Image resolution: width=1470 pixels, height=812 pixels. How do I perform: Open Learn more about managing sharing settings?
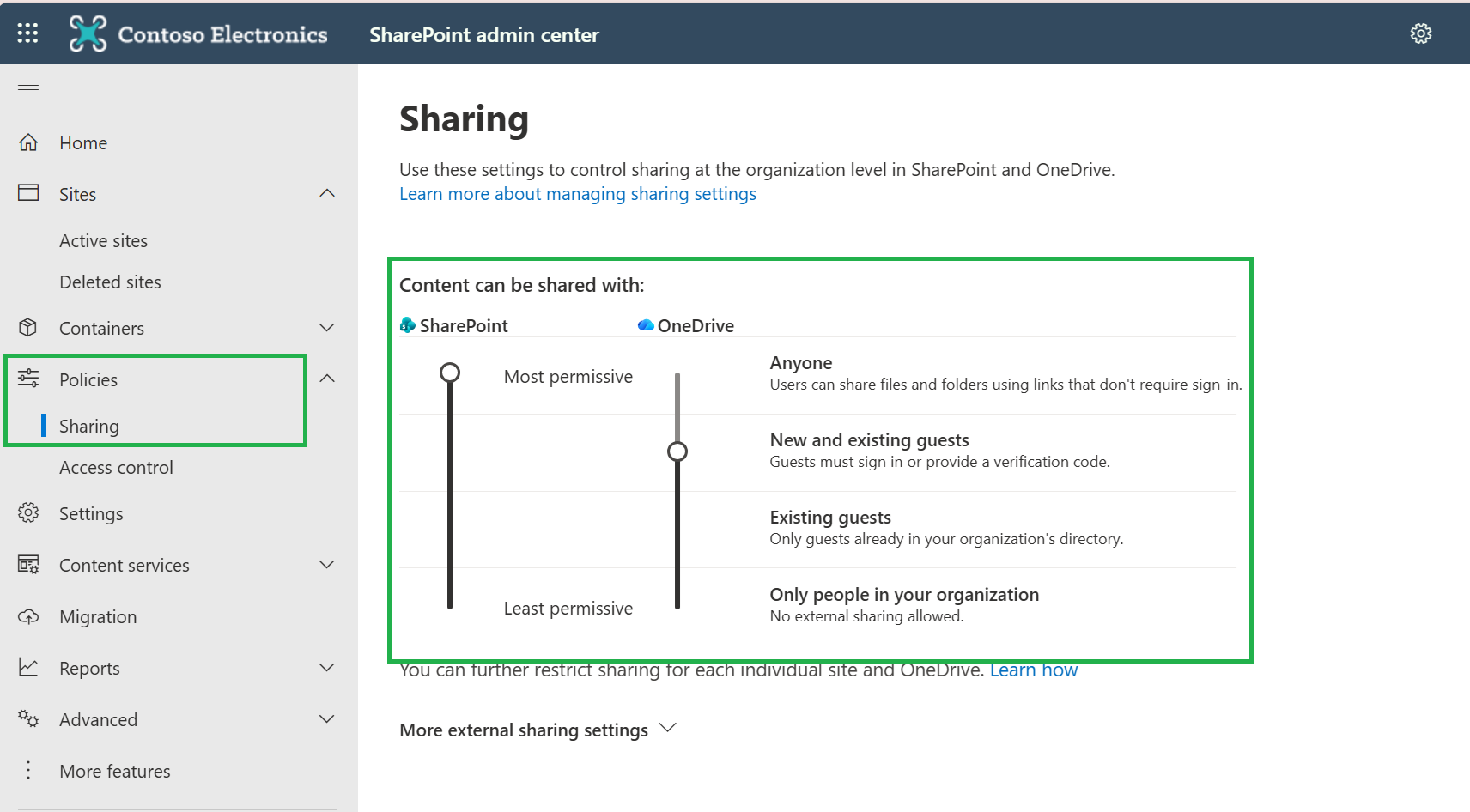(x=578, y=194)
